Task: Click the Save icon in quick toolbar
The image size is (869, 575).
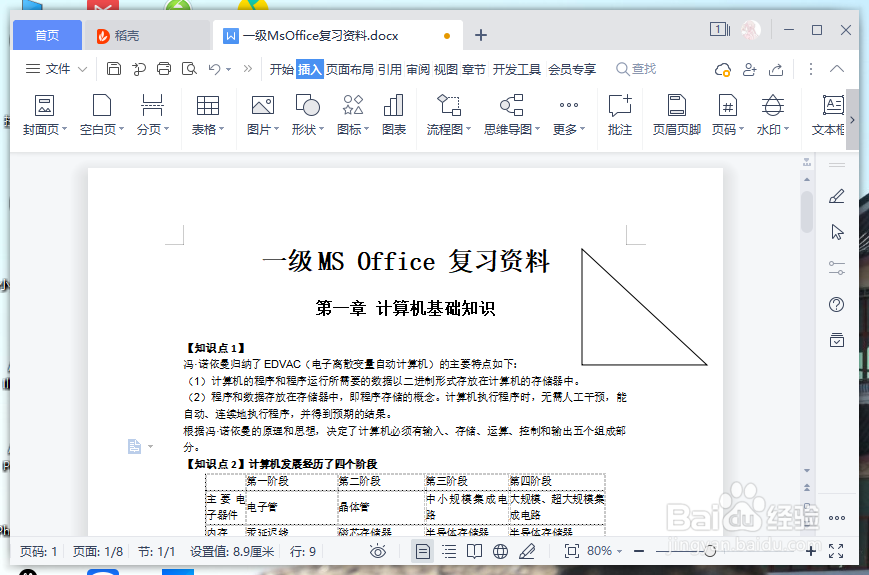Action: tap(114, 69)
